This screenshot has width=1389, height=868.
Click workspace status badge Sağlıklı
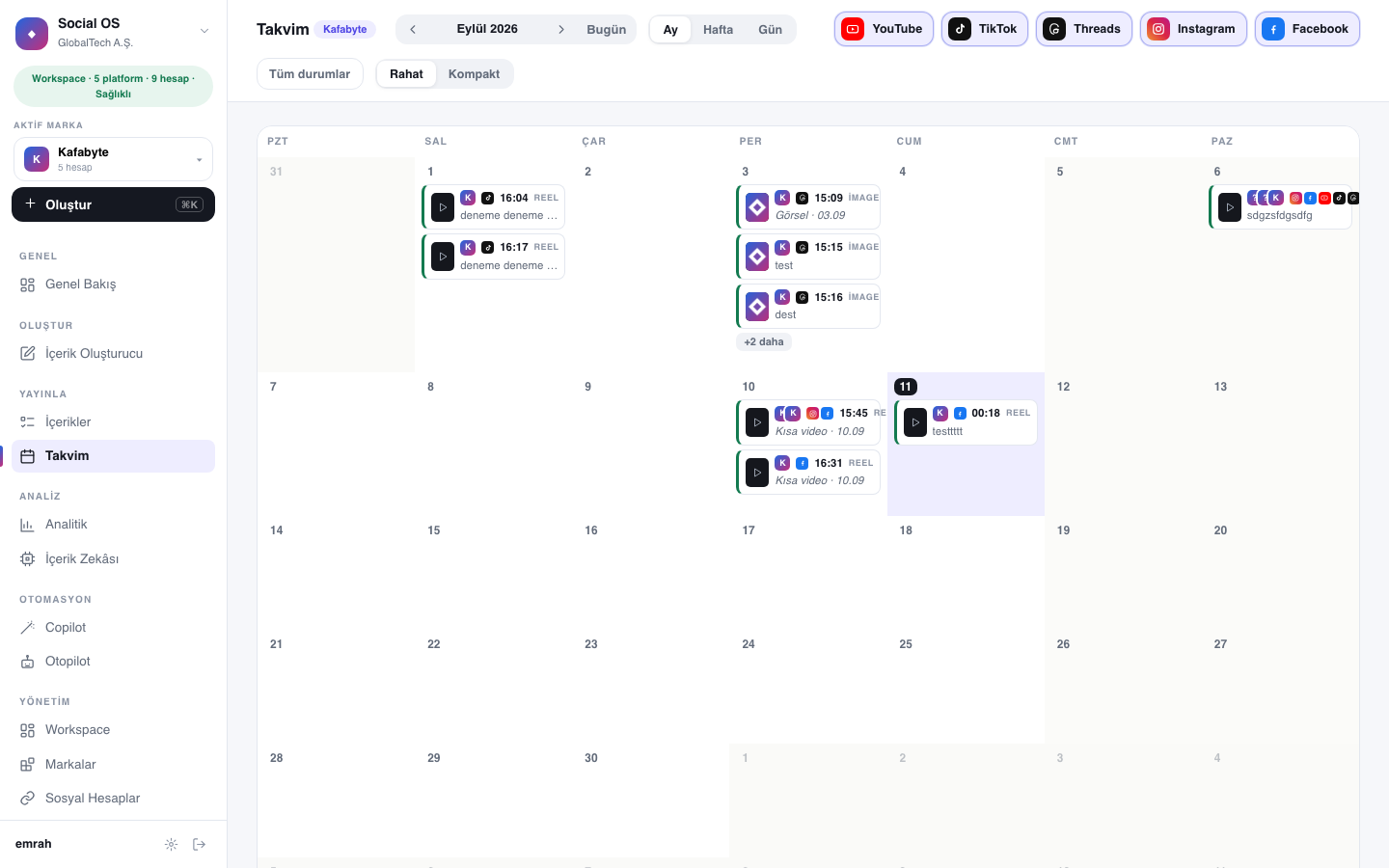[x=113, y=87]
